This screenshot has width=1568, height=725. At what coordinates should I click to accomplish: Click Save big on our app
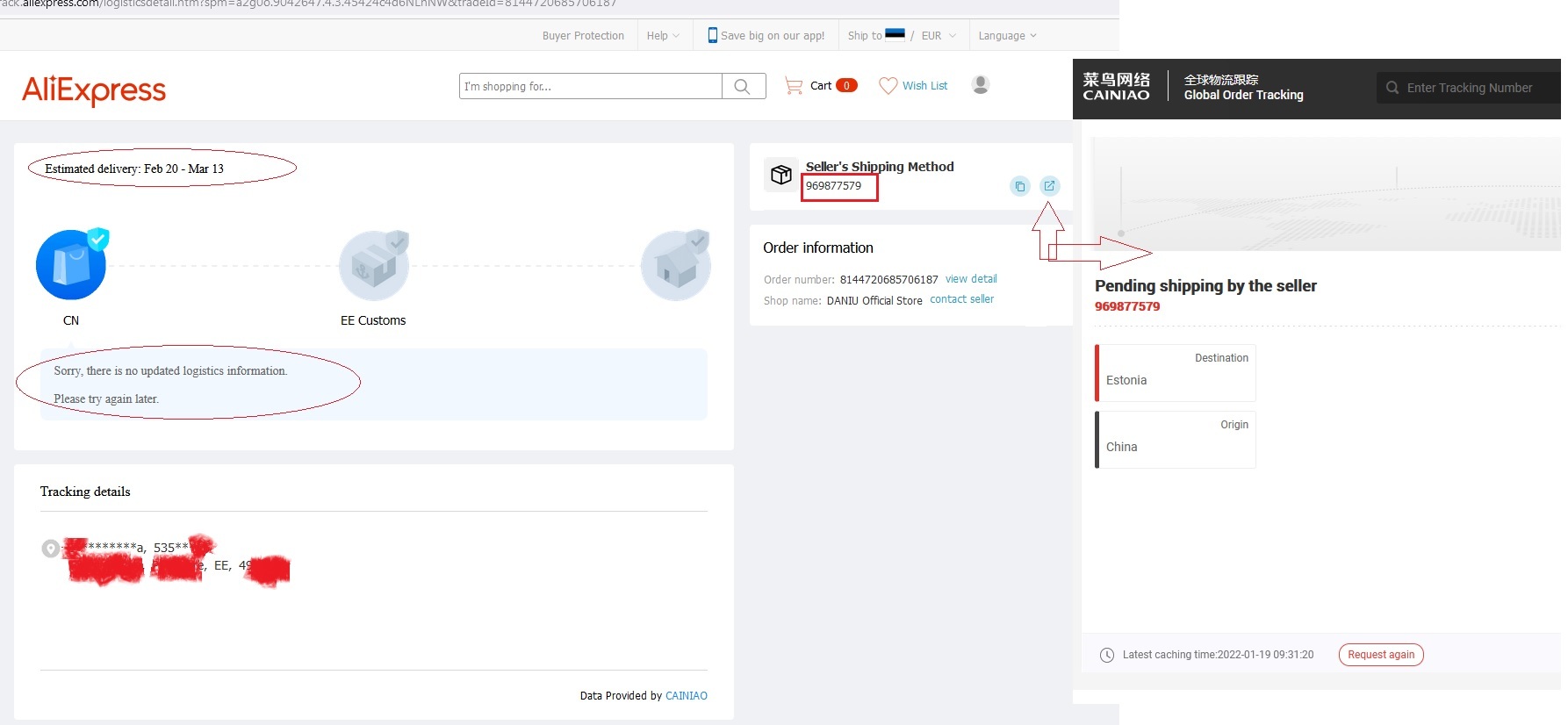(766, 36)
